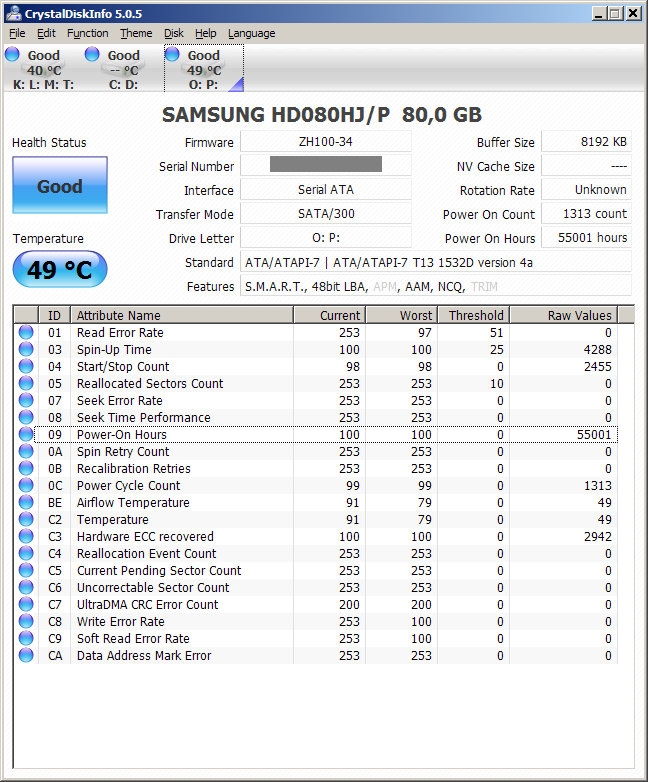This screenshot has width=648, height=782.
Task: Click status orb for Seek Time Performance
Action: click(x=26, y=417)
